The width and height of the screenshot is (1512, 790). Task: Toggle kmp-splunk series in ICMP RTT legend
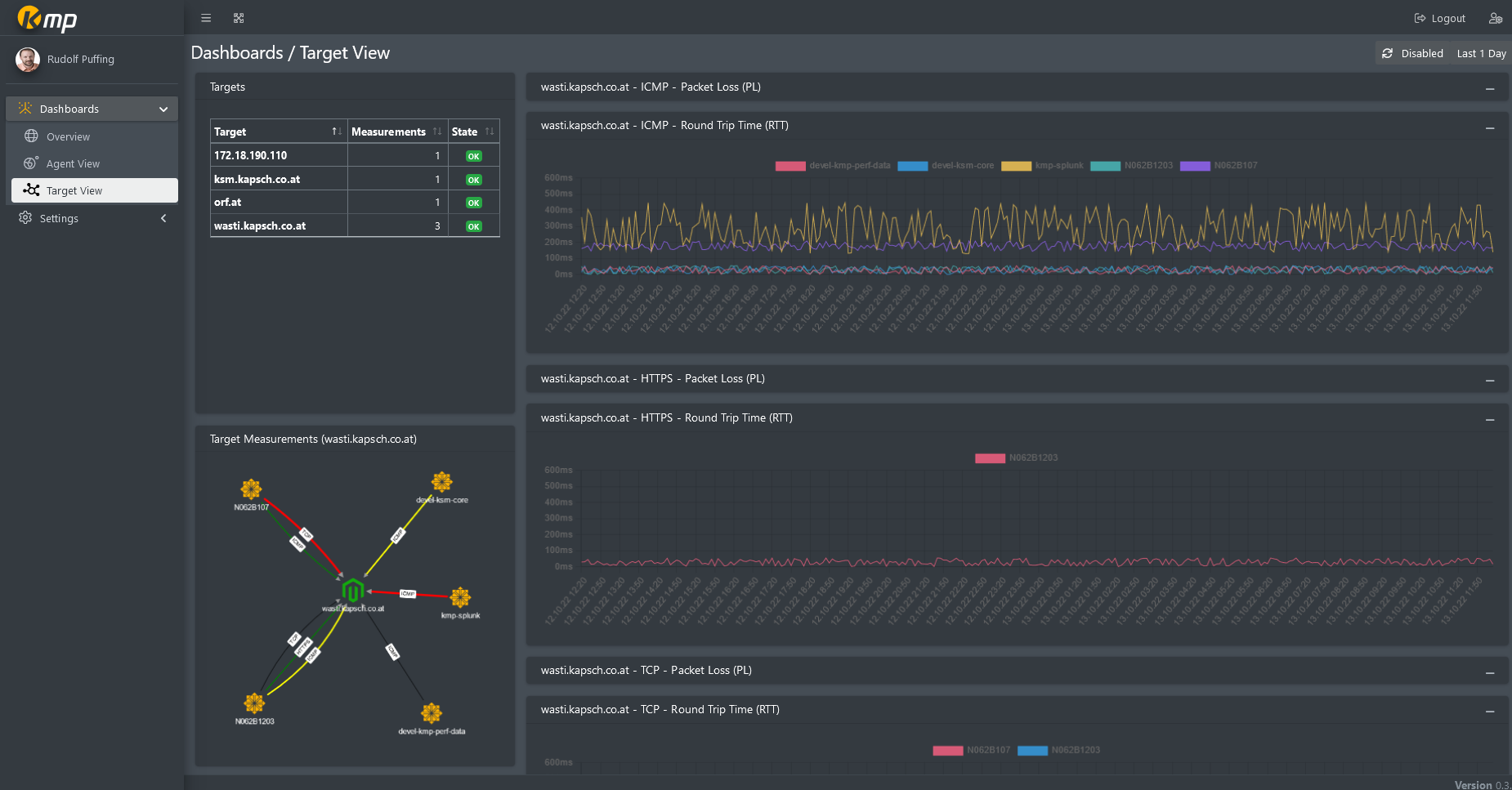(x=1058, y=166)
